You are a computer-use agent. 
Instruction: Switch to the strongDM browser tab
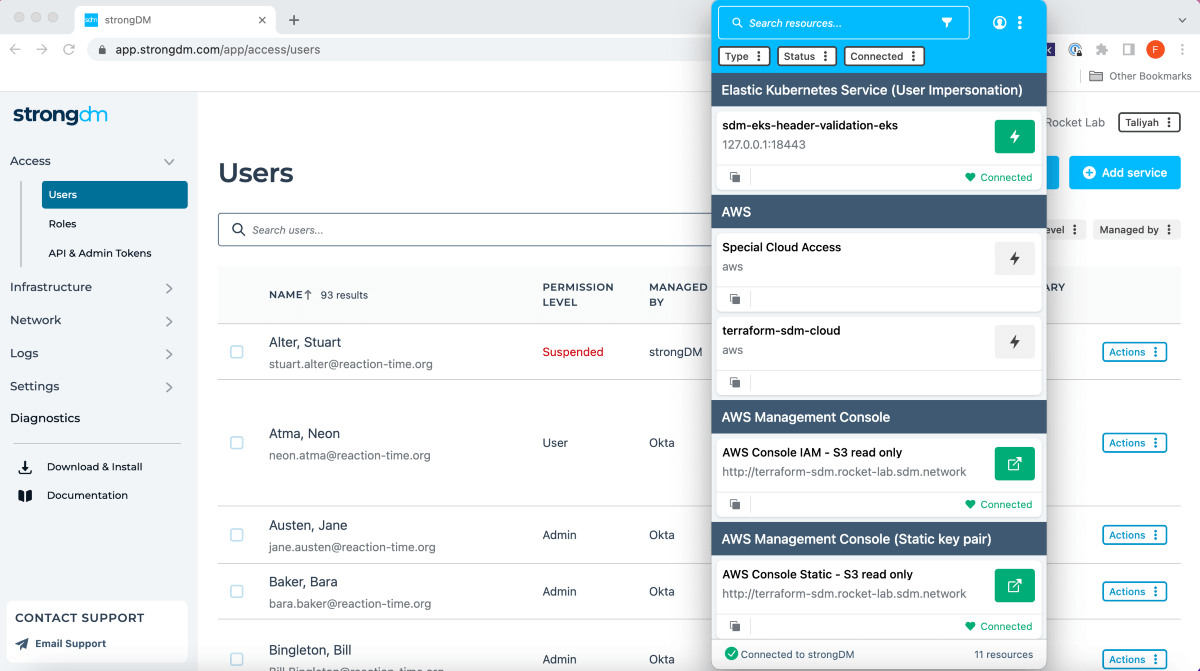160,18
